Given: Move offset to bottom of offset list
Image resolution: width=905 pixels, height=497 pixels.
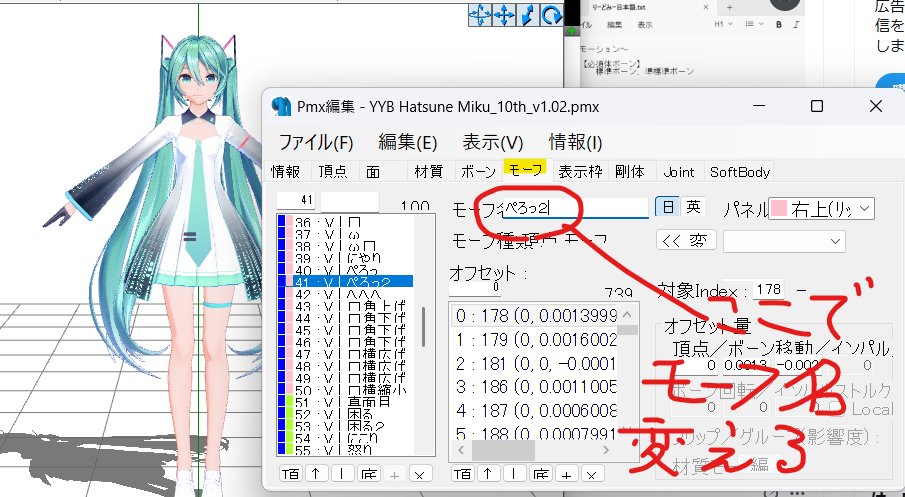Looking at the screenshot, I should click(540, 474).
